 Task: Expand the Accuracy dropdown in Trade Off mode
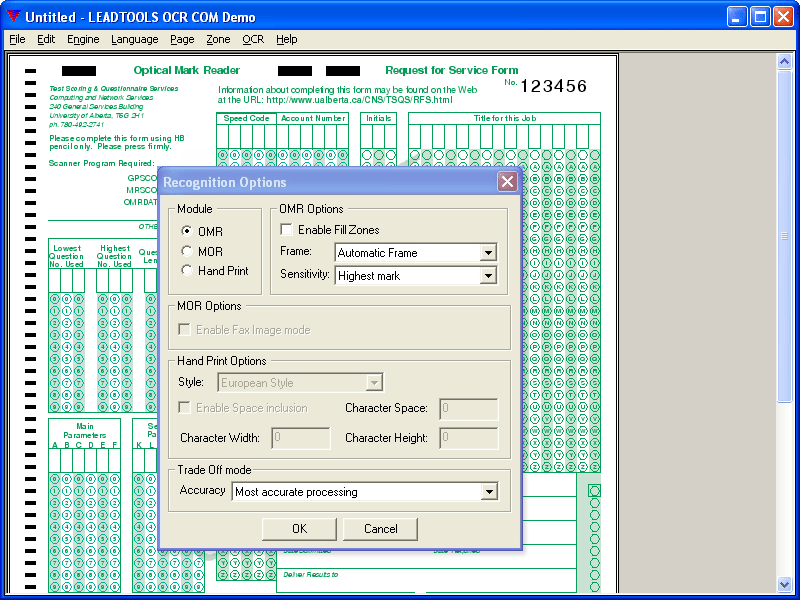[490, 491]
